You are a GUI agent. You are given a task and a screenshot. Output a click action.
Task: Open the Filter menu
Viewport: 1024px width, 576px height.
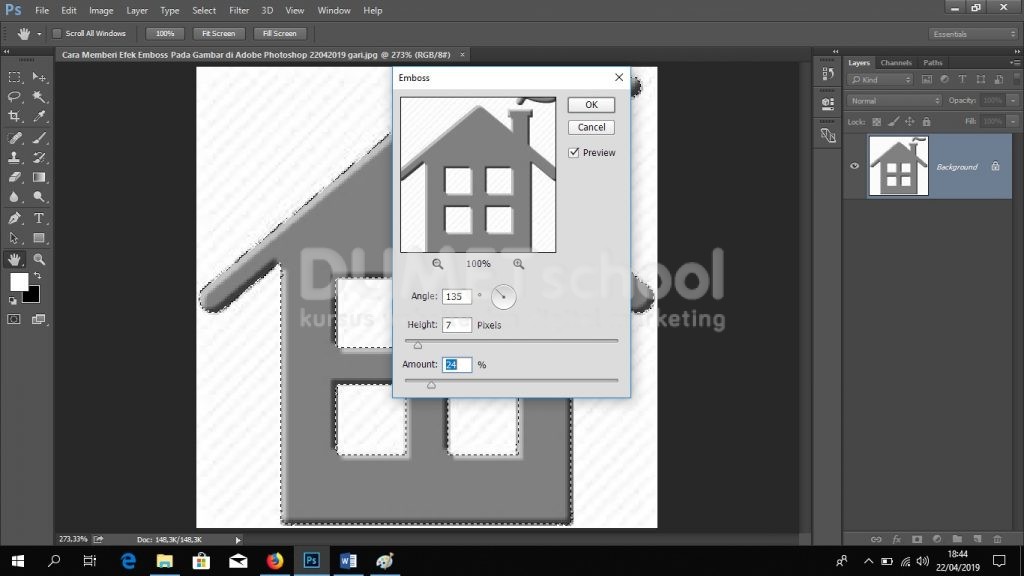(x=238, y=10)
